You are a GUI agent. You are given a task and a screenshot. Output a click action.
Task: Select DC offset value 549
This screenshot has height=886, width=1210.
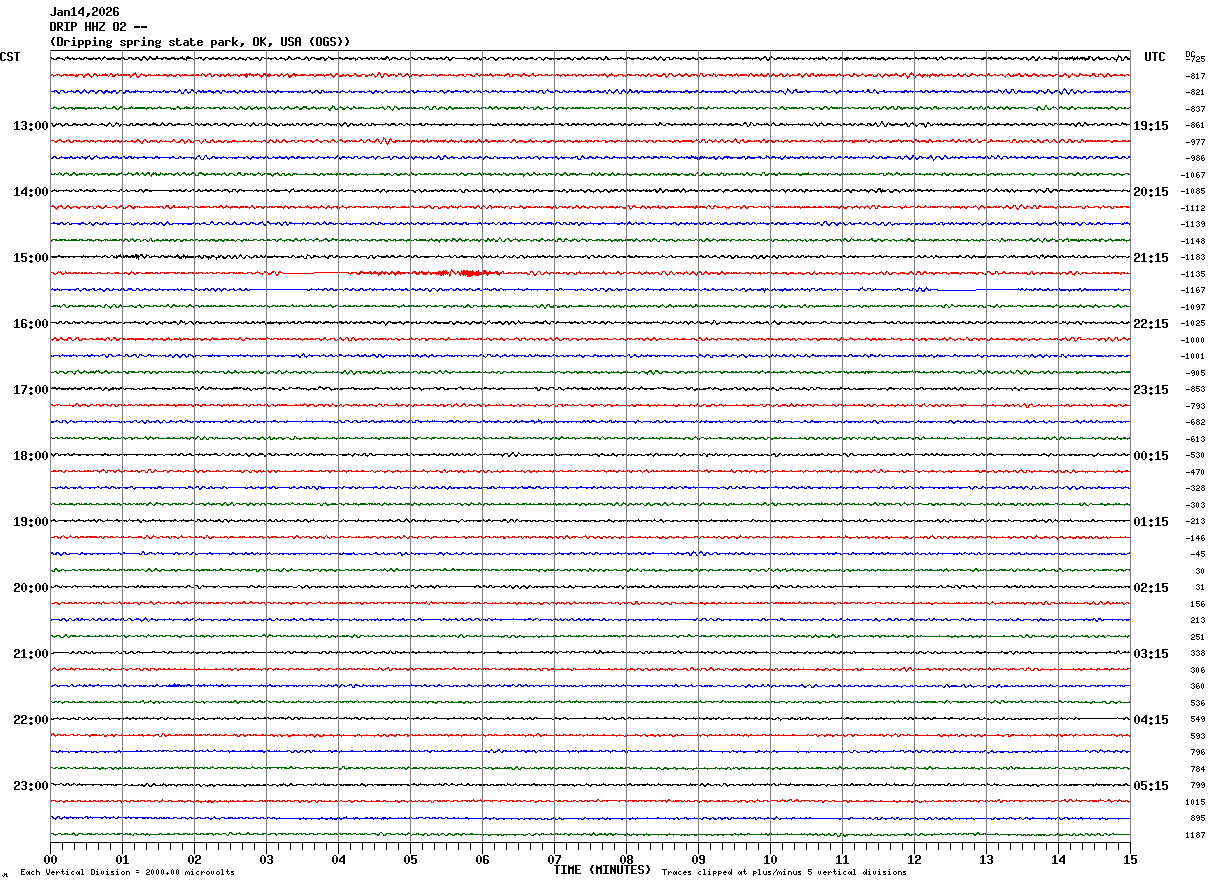pos(1198,720)
